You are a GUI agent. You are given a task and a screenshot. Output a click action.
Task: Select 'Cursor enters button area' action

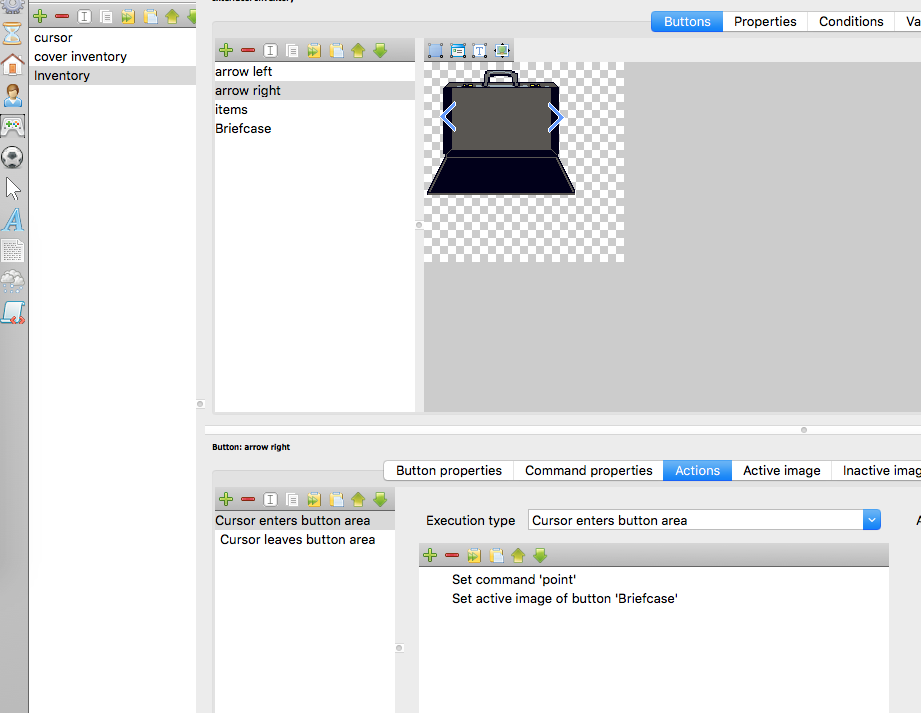(x=304, y=520)
